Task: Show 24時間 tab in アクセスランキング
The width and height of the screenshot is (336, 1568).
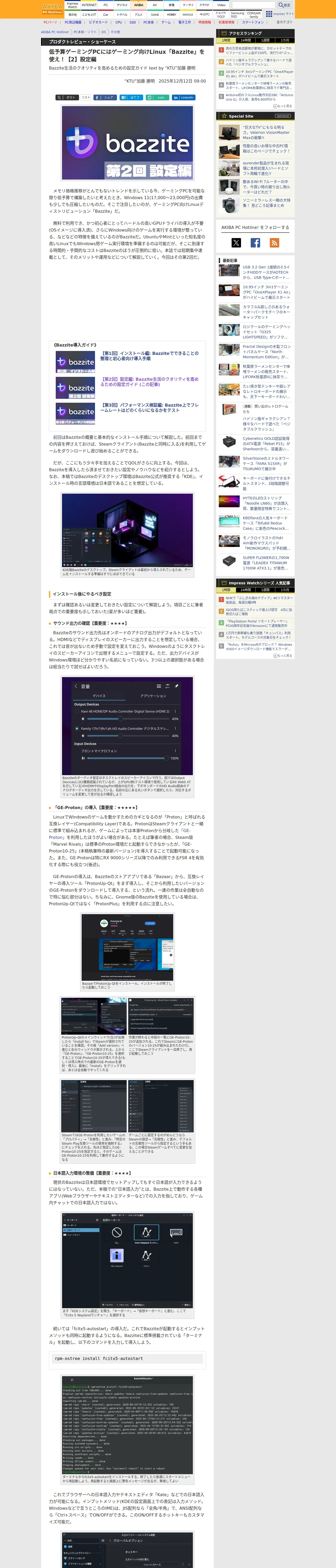Action: click(245, 40)
